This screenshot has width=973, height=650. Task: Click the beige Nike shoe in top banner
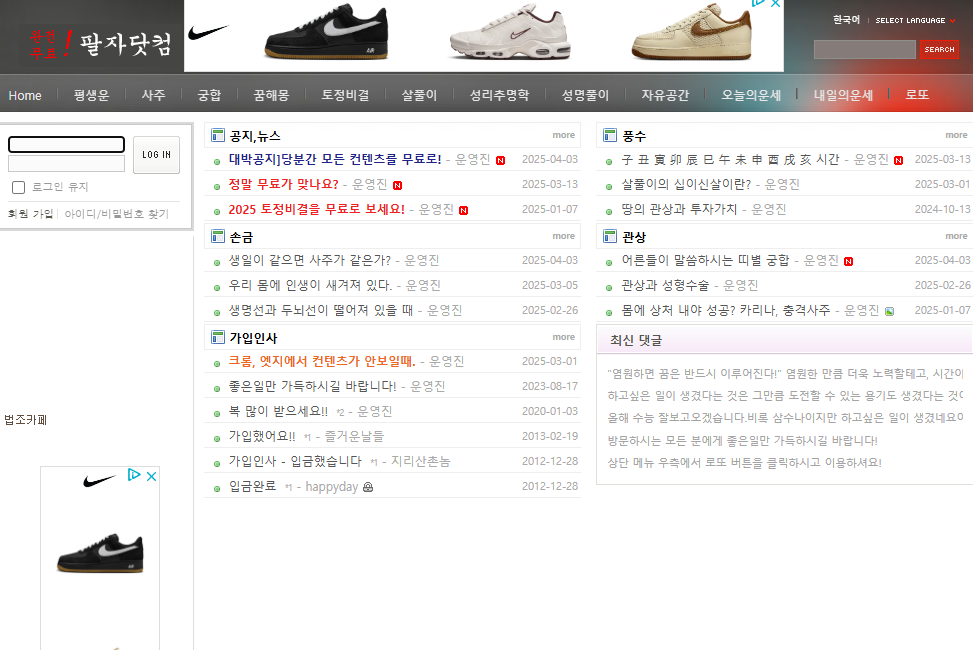click(691, 32)
